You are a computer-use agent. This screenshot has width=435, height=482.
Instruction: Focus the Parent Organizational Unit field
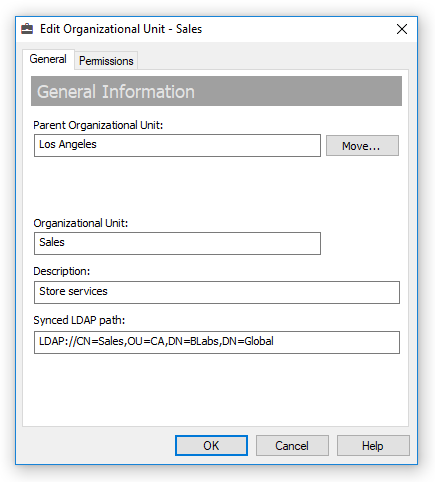177,145
